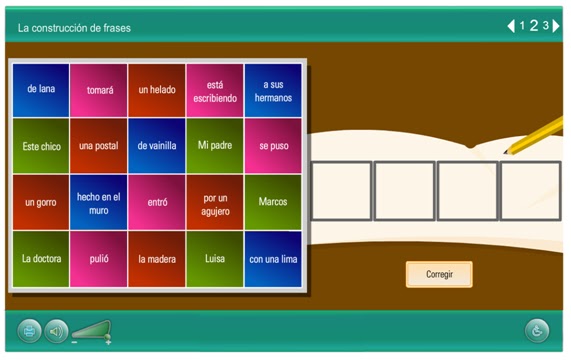Select page 2 in the pager
Image resolution: width=571 pixels, height=360 pixels.
(534, 25)
